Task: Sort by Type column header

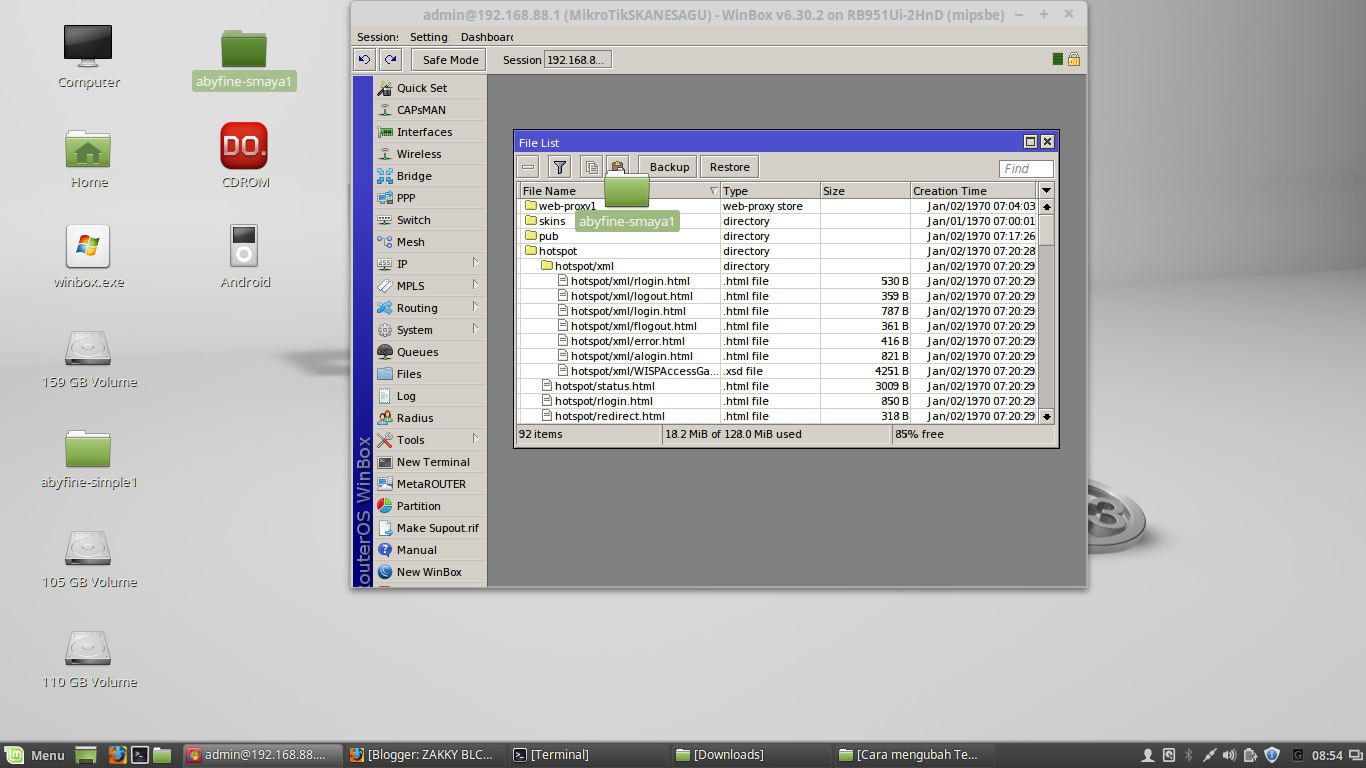Action: coord(770,191)
